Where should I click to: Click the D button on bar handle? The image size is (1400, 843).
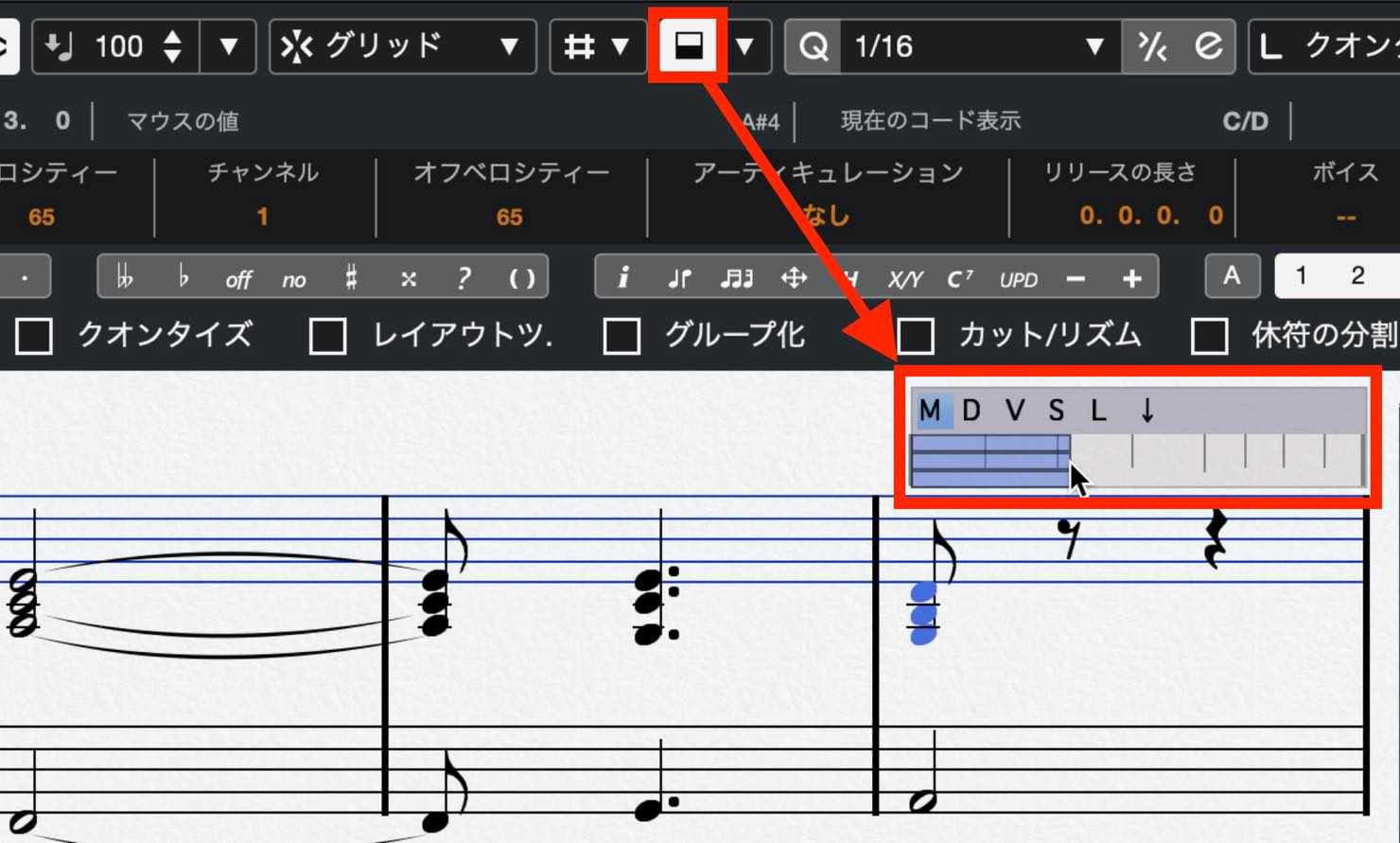tap(971, 411)
